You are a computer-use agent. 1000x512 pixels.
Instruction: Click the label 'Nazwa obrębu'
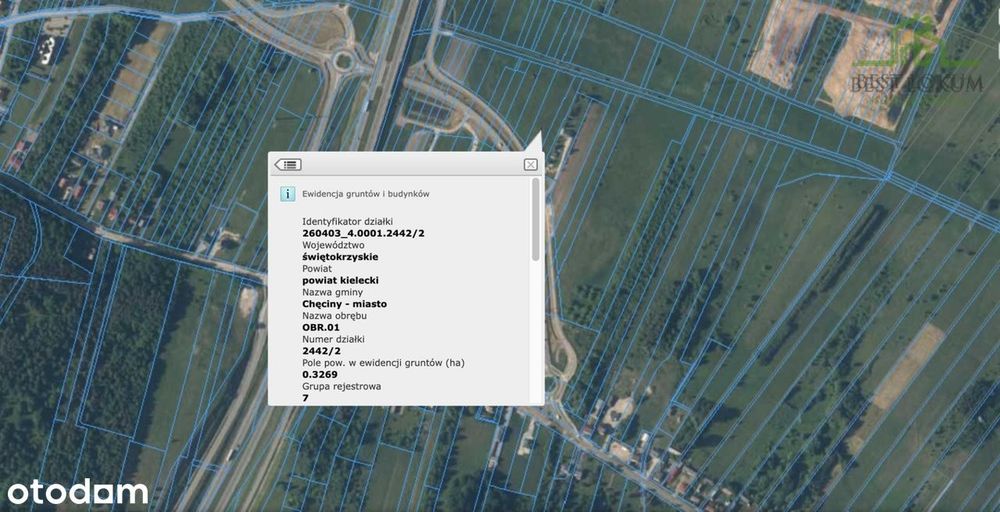[335, 316]
